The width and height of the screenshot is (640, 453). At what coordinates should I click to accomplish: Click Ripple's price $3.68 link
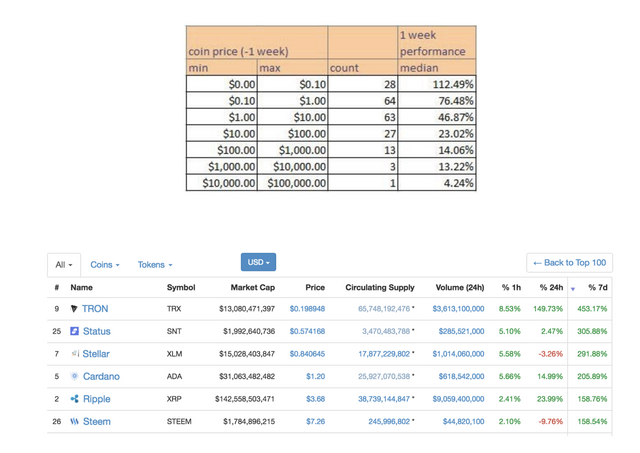pyautogui.click(x=316, y=399)
